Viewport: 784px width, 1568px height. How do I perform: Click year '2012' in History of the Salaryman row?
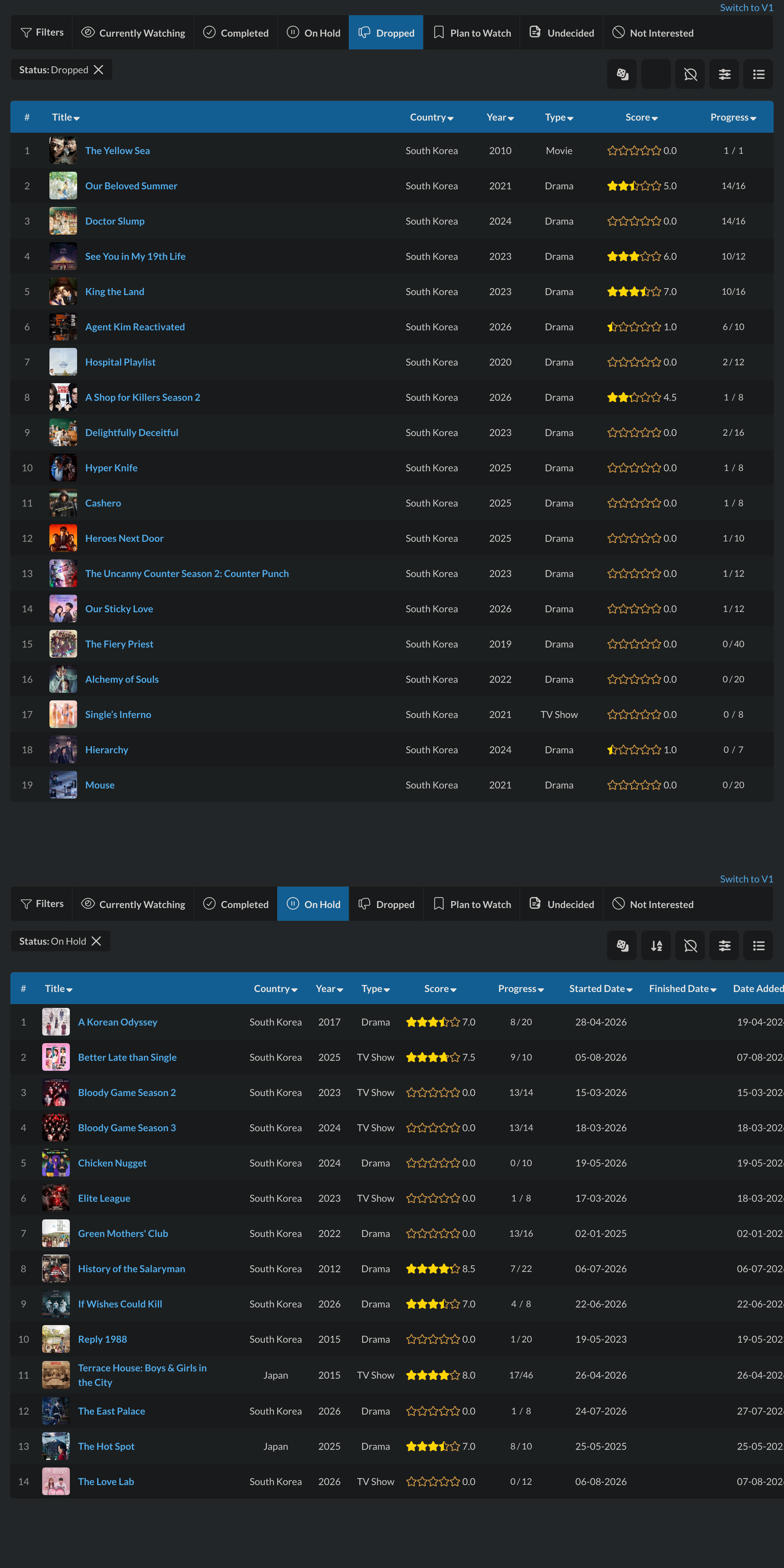[x=329, y=1268]
